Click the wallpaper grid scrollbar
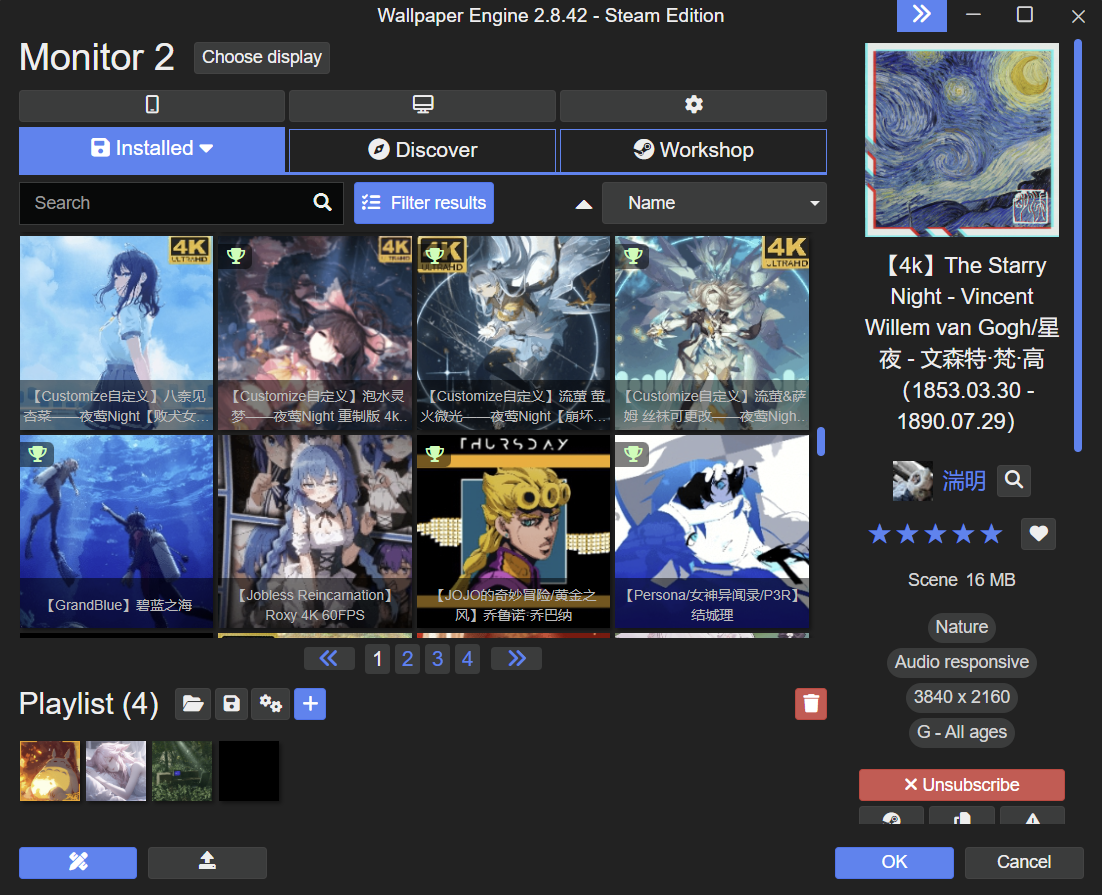Viewport: 1102px width, 895px height. 821,442
